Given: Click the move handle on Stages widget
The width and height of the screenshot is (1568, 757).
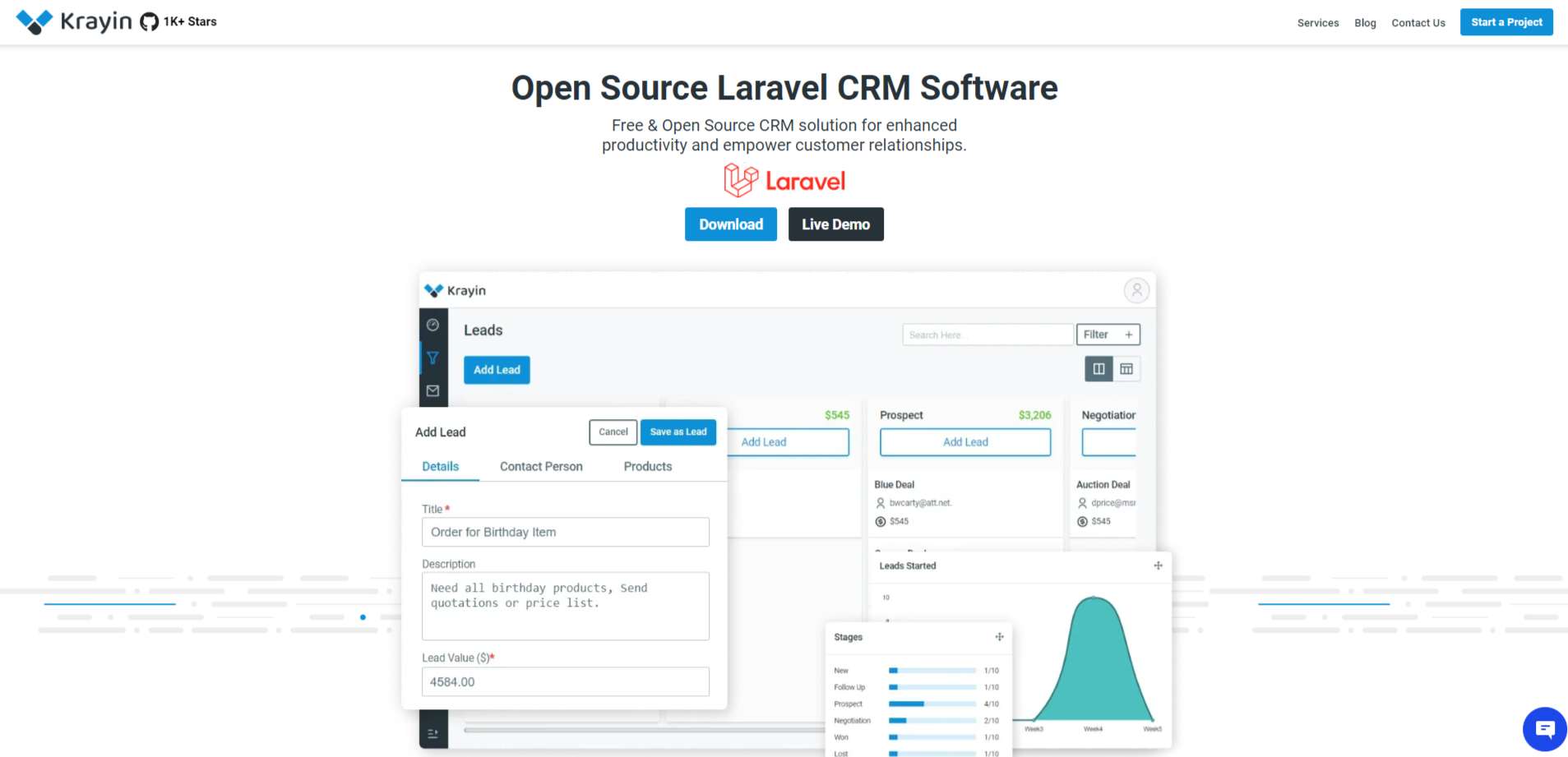Looking at the screenshot, I should point(998,636).
